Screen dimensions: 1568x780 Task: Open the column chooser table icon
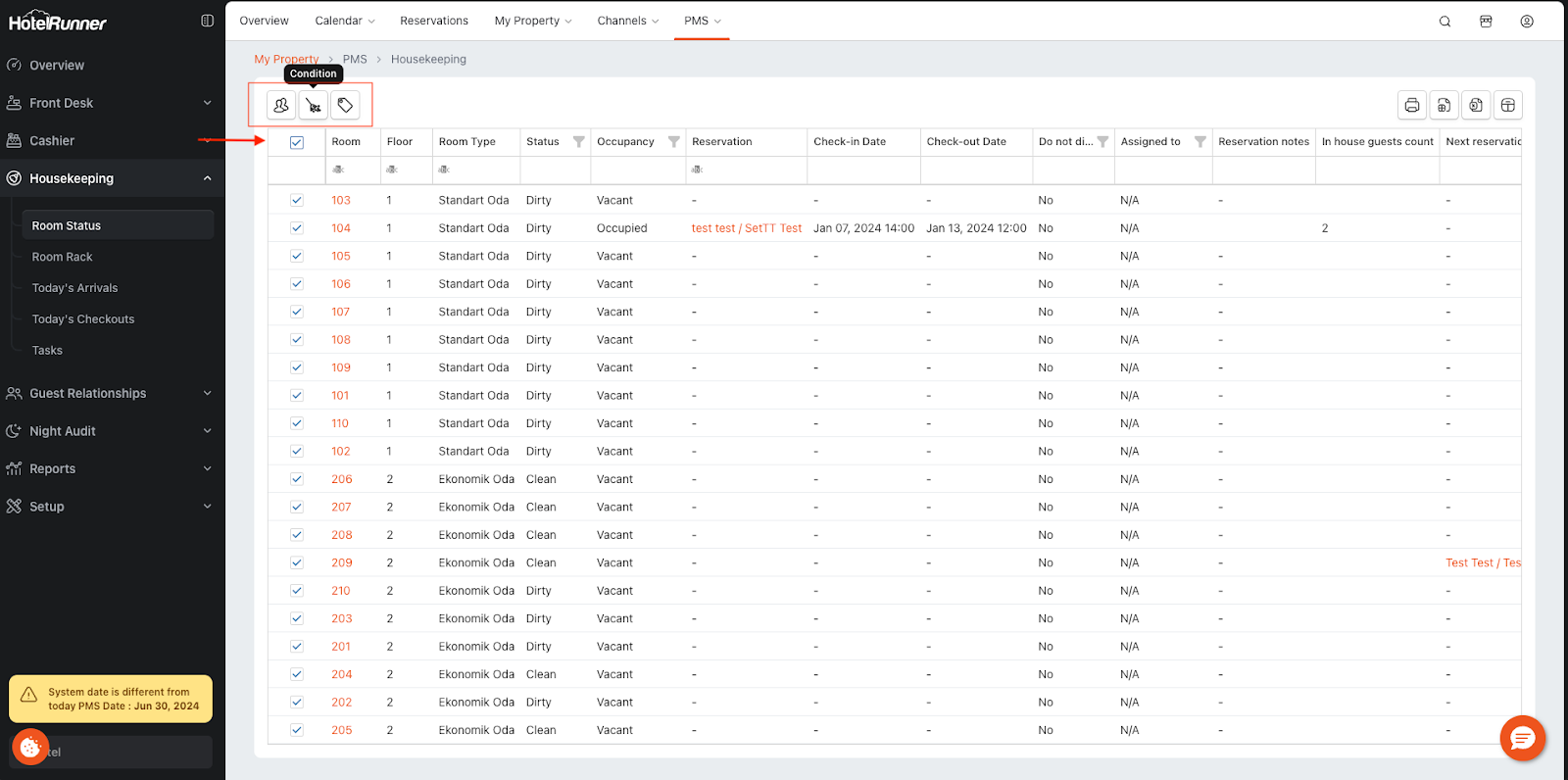click(x=1507, y=105)
